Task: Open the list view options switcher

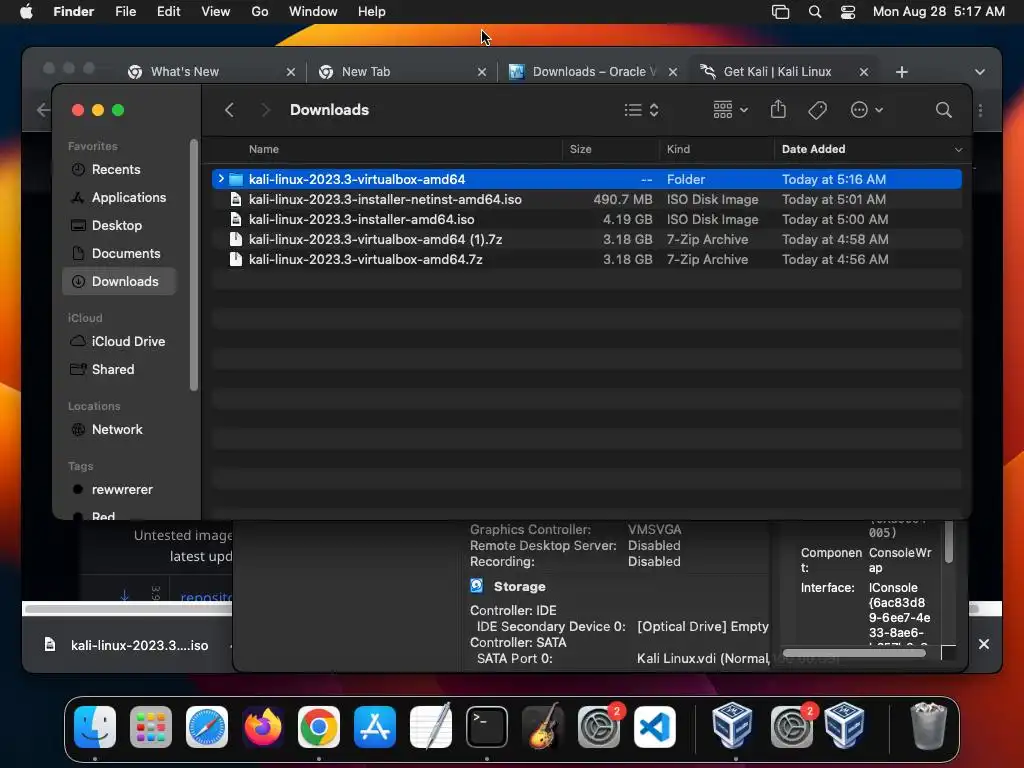Action: coord(641,110)
